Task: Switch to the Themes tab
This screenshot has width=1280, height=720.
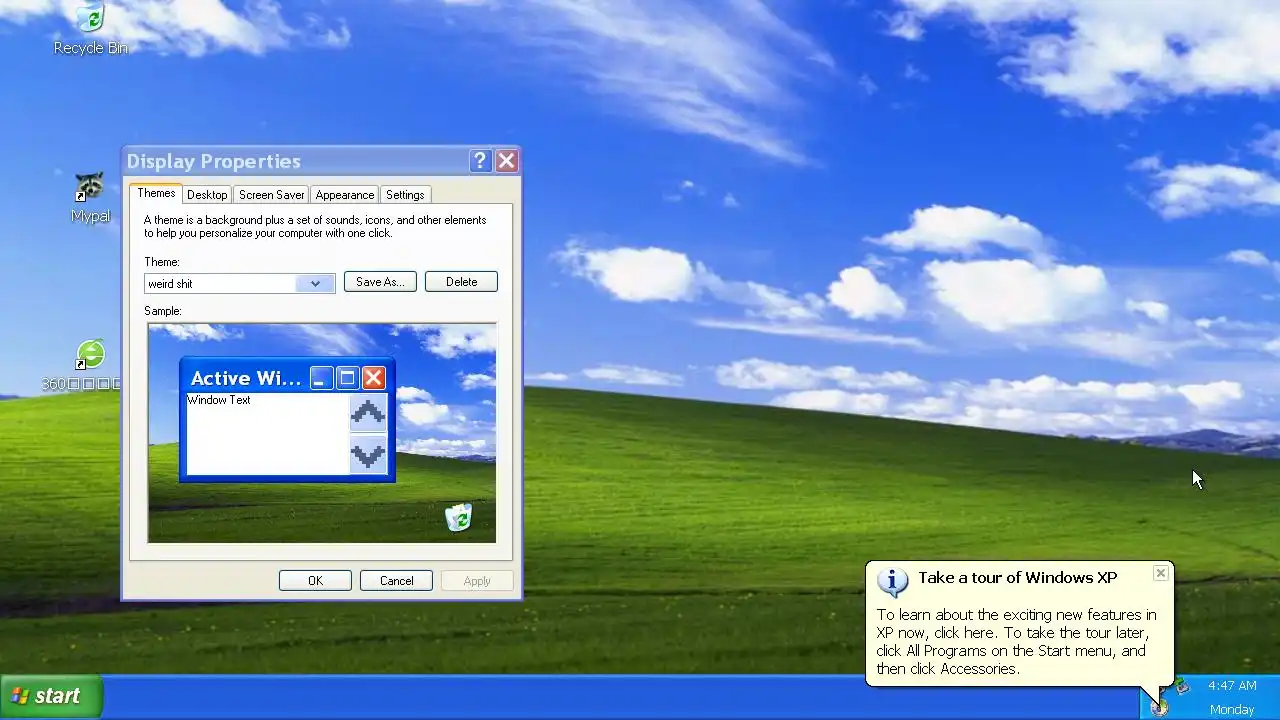Action: (156, 193)
